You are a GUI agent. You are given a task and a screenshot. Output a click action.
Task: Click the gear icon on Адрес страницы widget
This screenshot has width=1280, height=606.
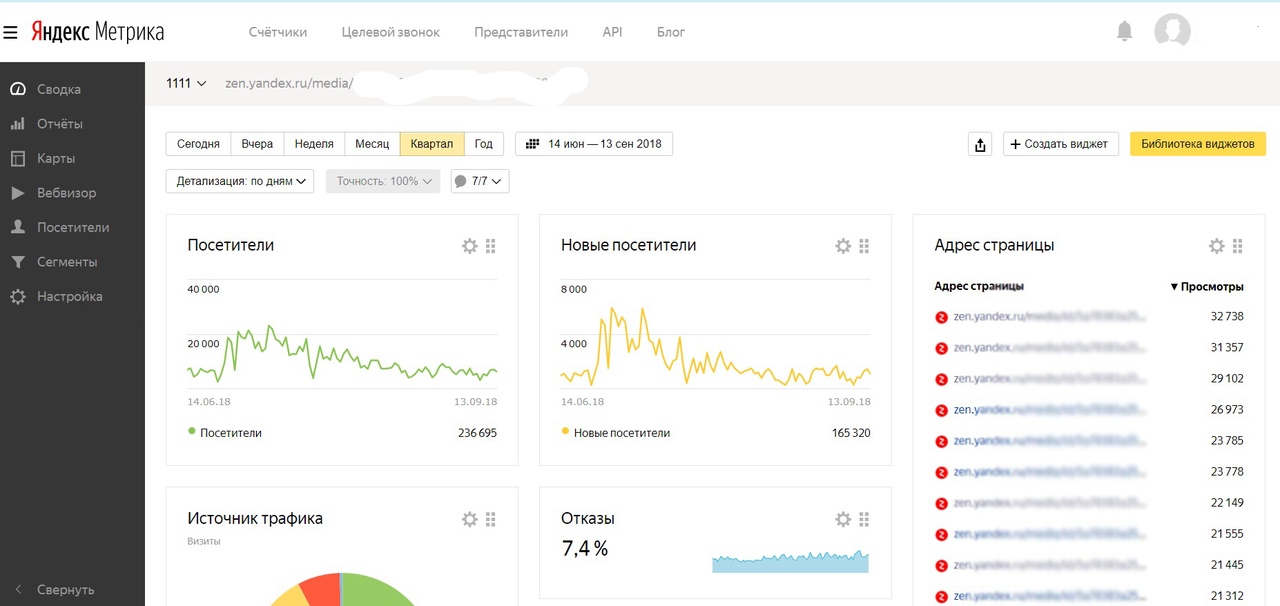(1216, 246)
